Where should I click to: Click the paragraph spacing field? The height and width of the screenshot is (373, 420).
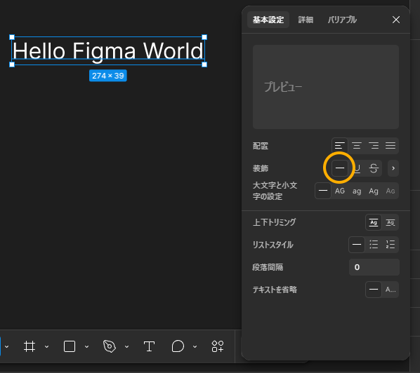click(374, 267)
